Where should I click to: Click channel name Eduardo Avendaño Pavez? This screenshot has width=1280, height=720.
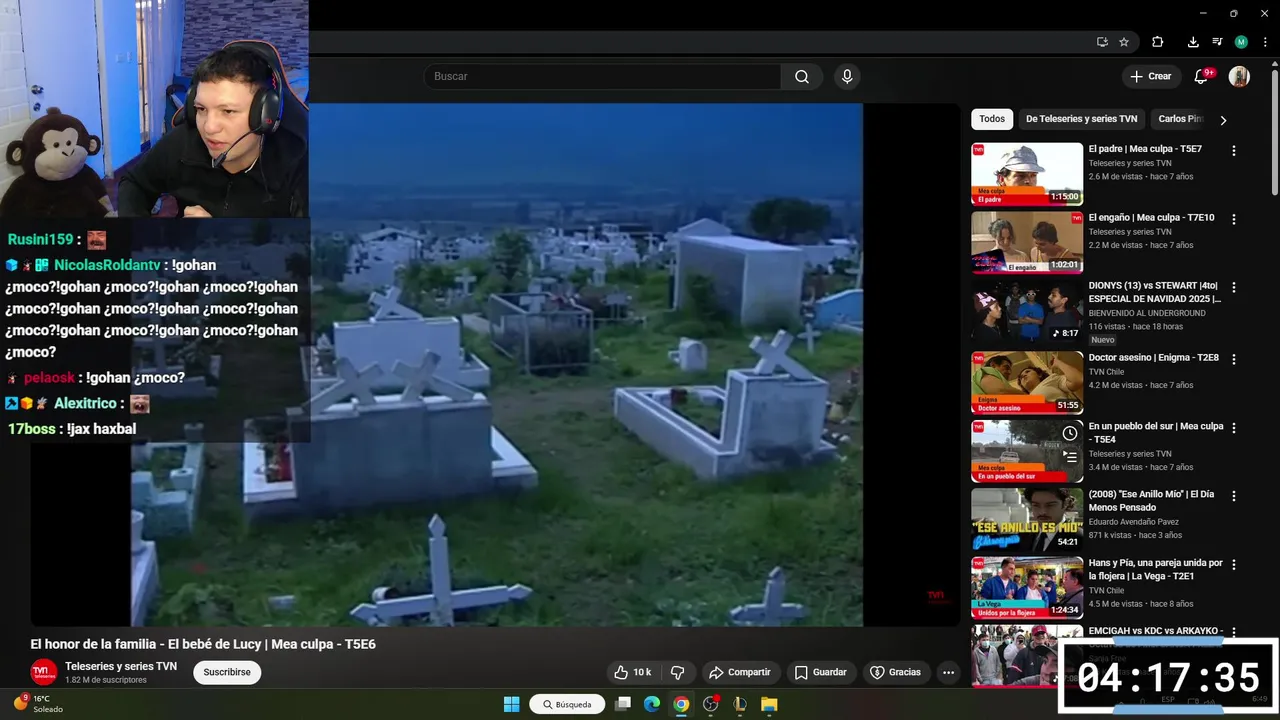pyautogui.click(x=1134, y=521)
